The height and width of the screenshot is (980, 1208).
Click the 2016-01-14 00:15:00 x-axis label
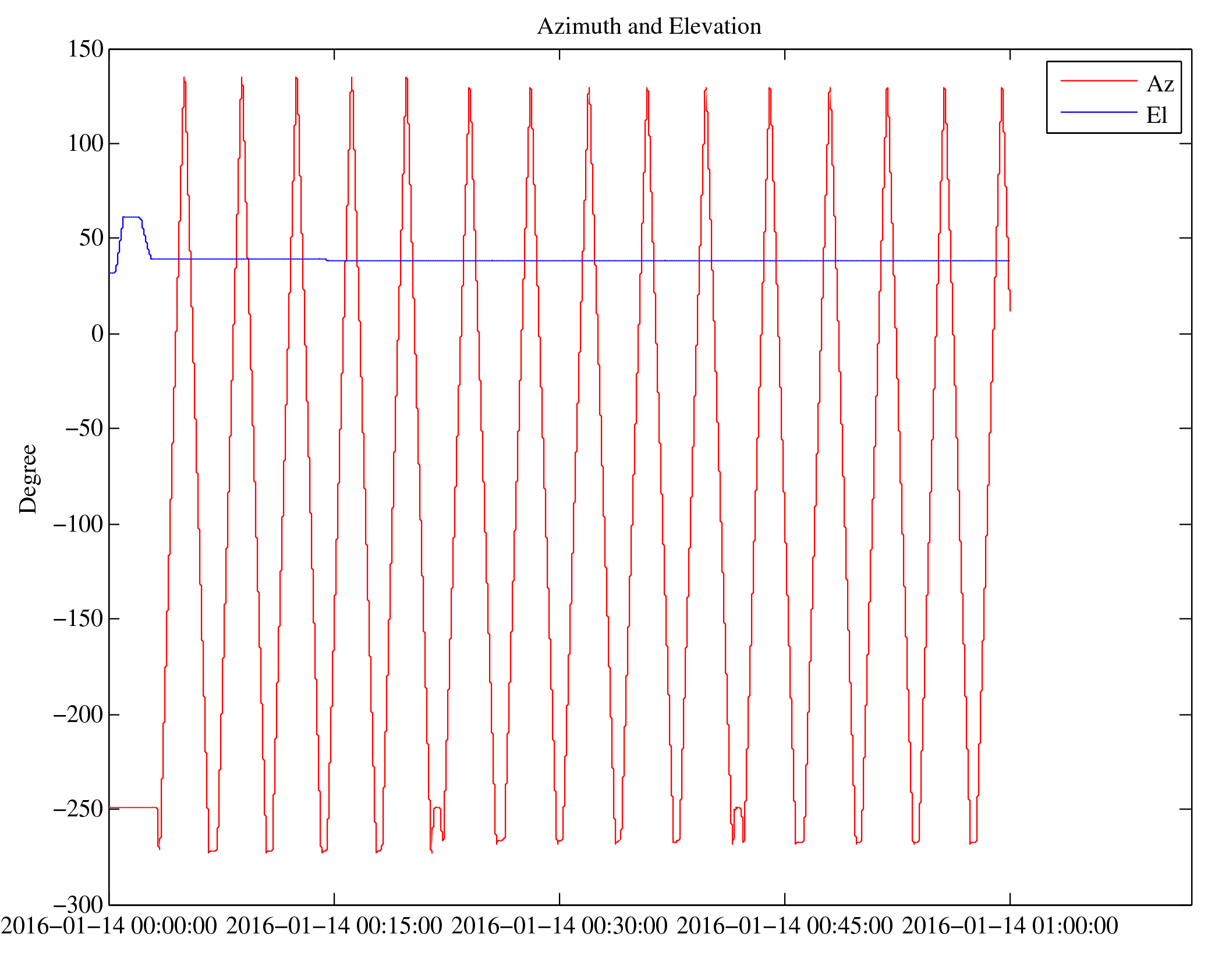click(334, 926)
